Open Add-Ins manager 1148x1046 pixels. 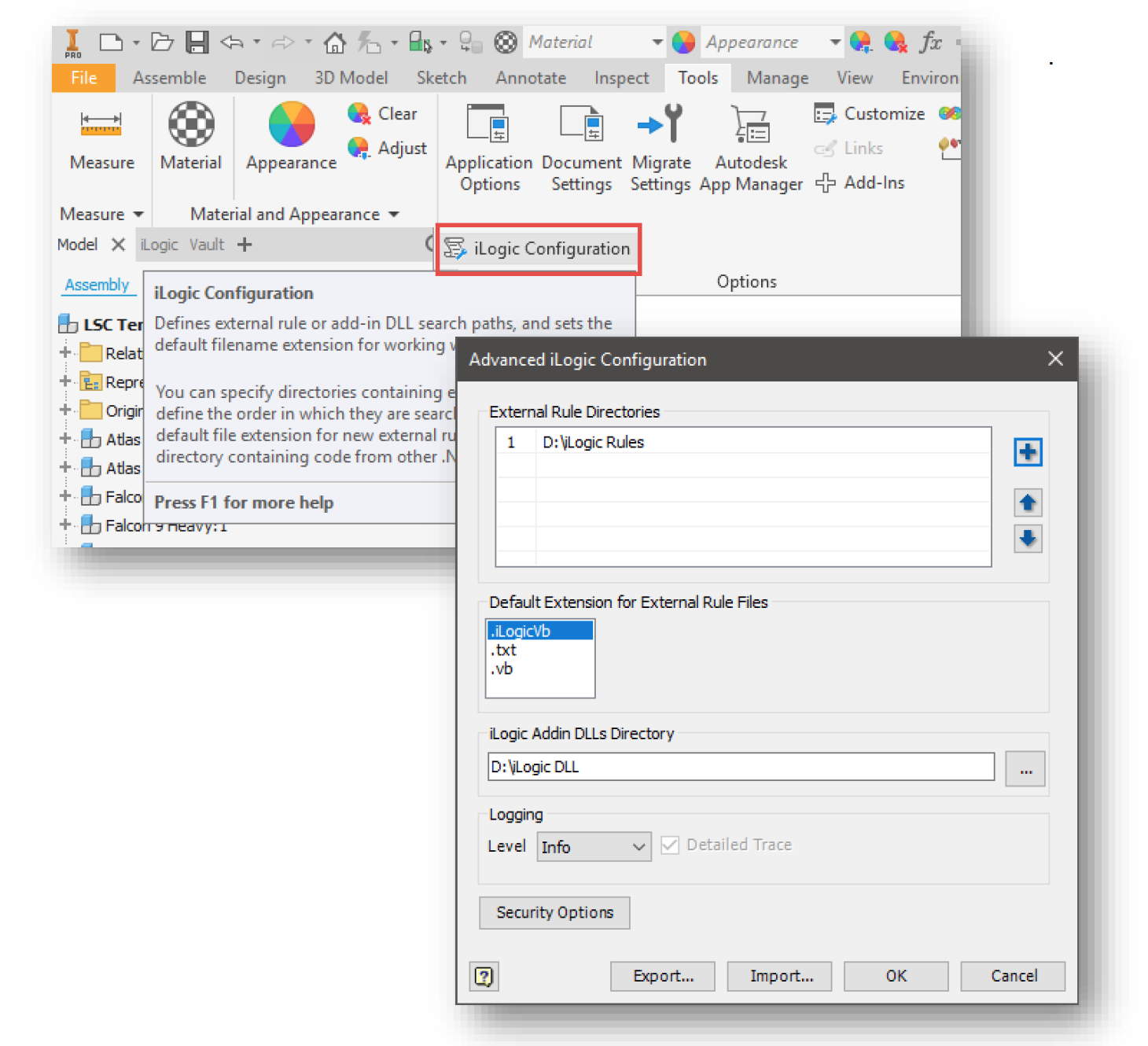pyautogui.click(x=860, y=182)
